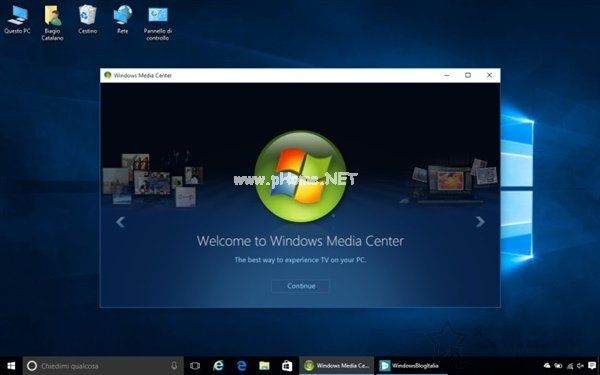Select the Biagio Catalano user folder icon
This screenshot has width=600, height=375.
click(52, 23)
